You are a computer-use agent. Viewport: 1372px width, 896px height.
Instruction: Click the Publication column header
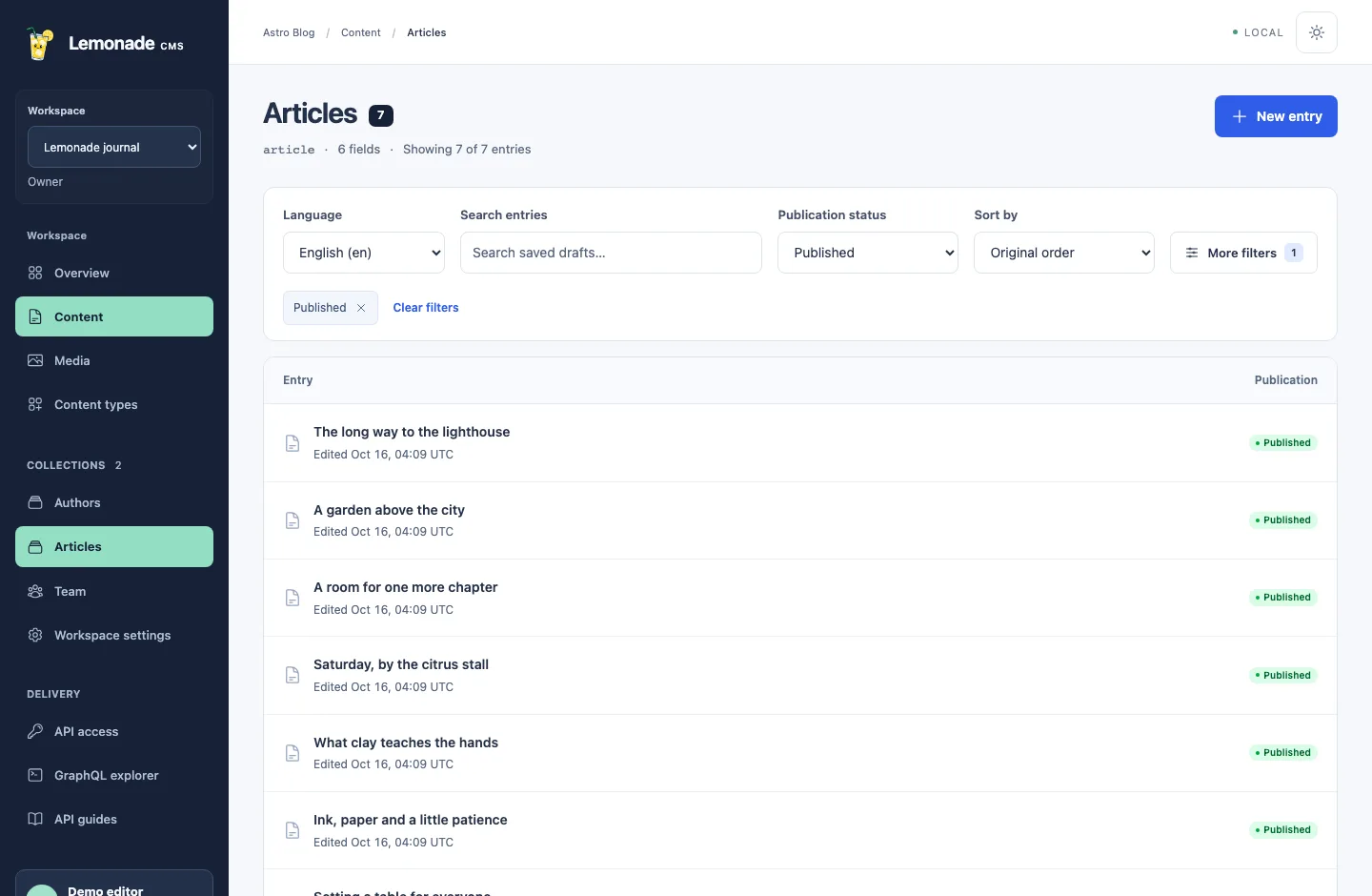(x=1286, y=380)
